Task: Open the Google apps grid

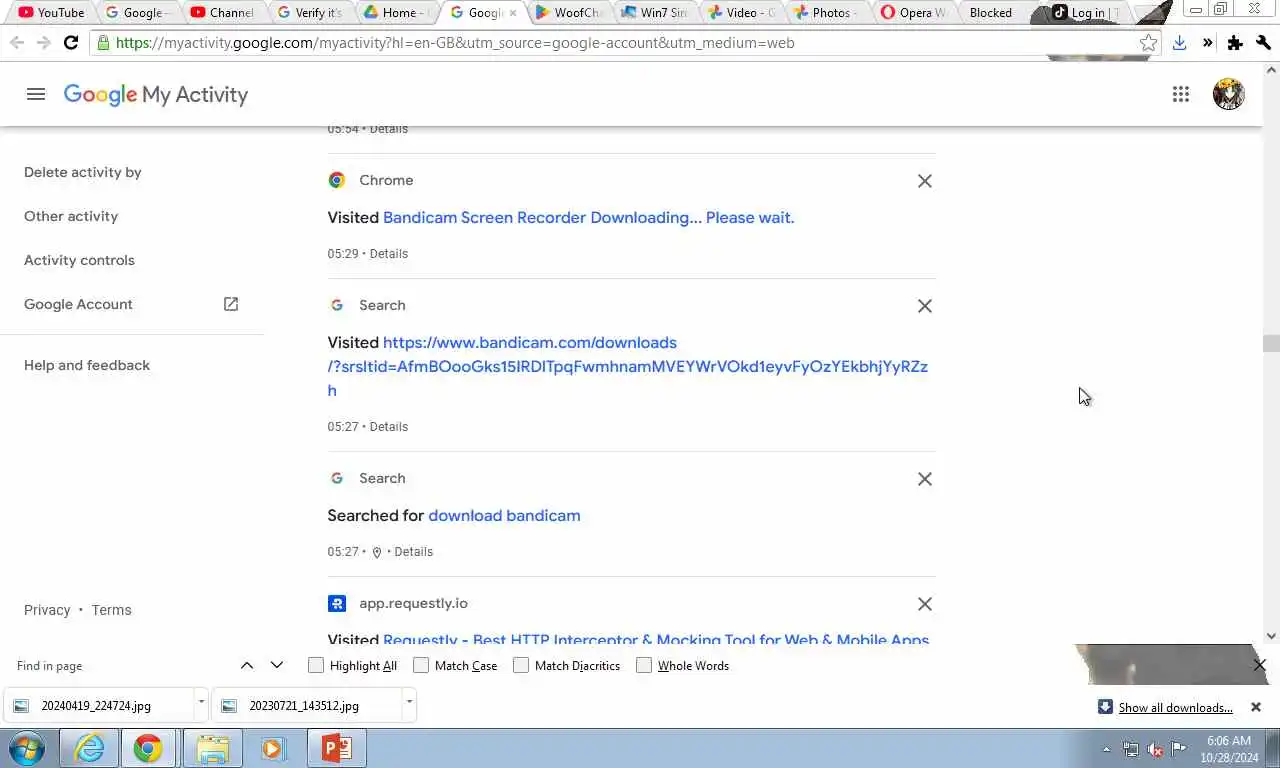Action: pos(1181,94)
